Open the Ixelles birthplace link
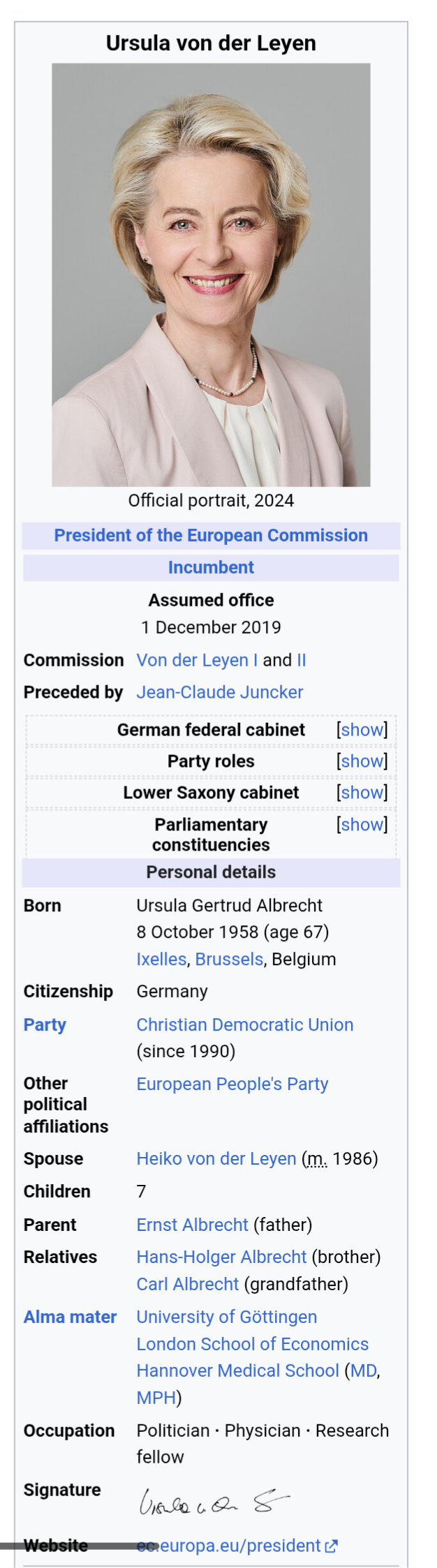The height and width of the screenshot is (1568, 437). coord(161,960)
